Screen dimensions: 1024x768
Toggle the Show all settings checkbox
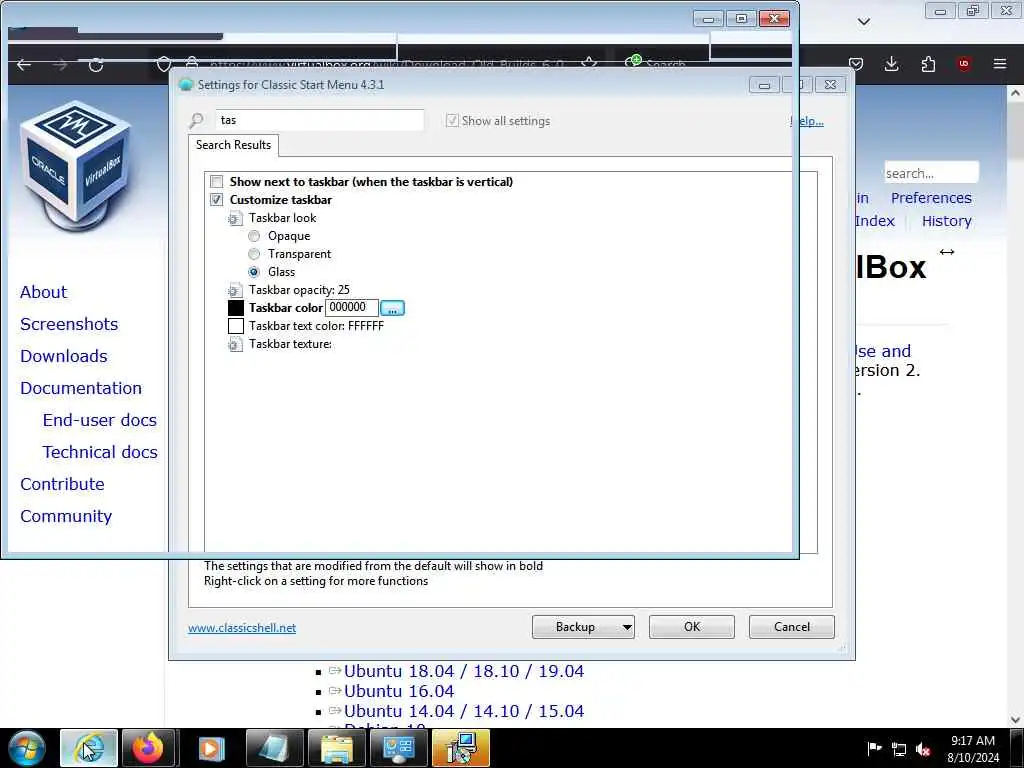pos(452,121)
